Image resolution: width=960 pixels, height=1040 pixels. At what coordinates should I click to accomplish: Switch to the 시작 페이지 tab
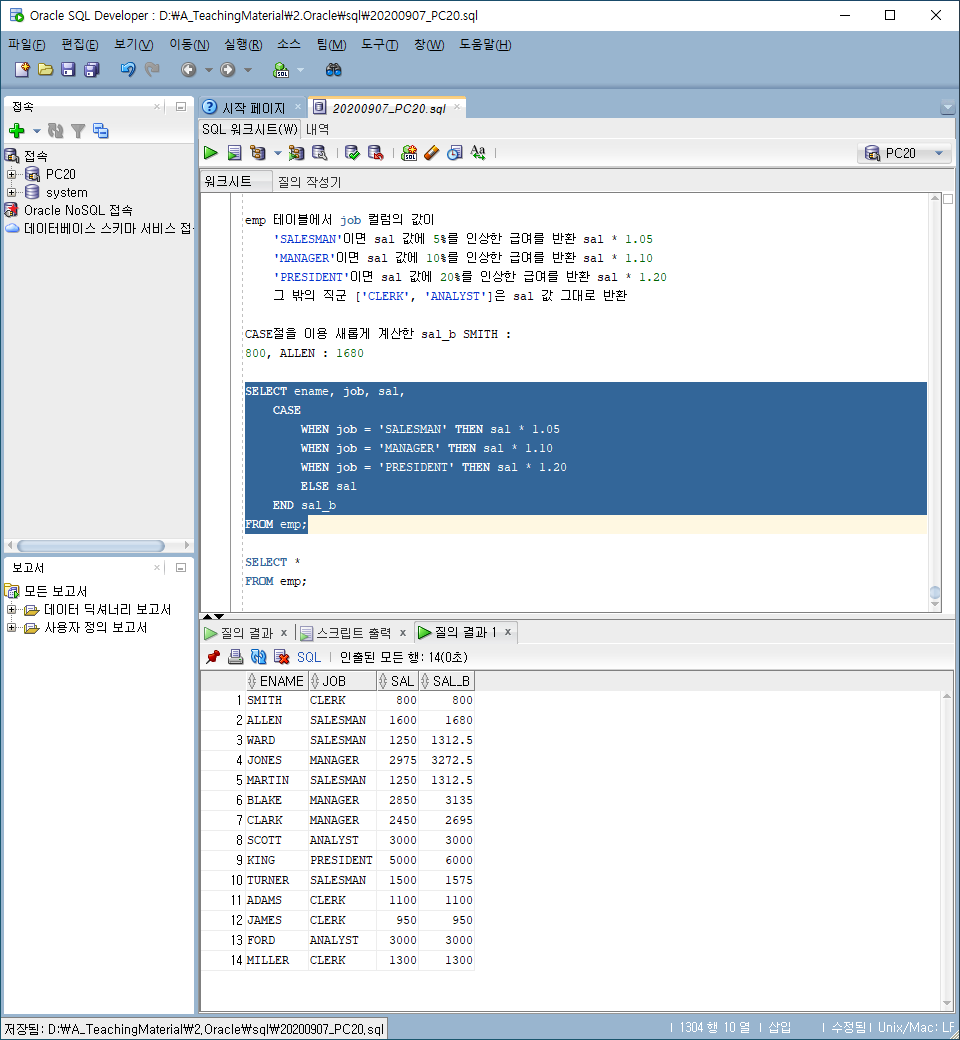click(x=253, y=107)
